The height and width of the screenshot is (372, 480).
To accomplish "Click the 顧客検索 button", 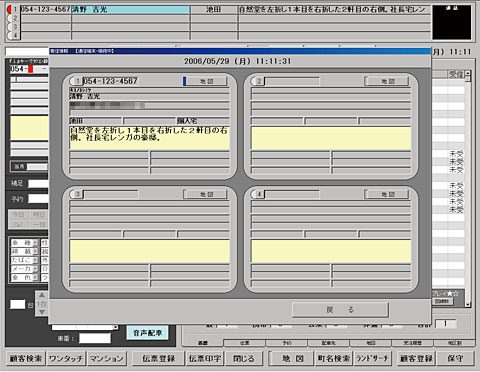I will (x=26, y=359).
